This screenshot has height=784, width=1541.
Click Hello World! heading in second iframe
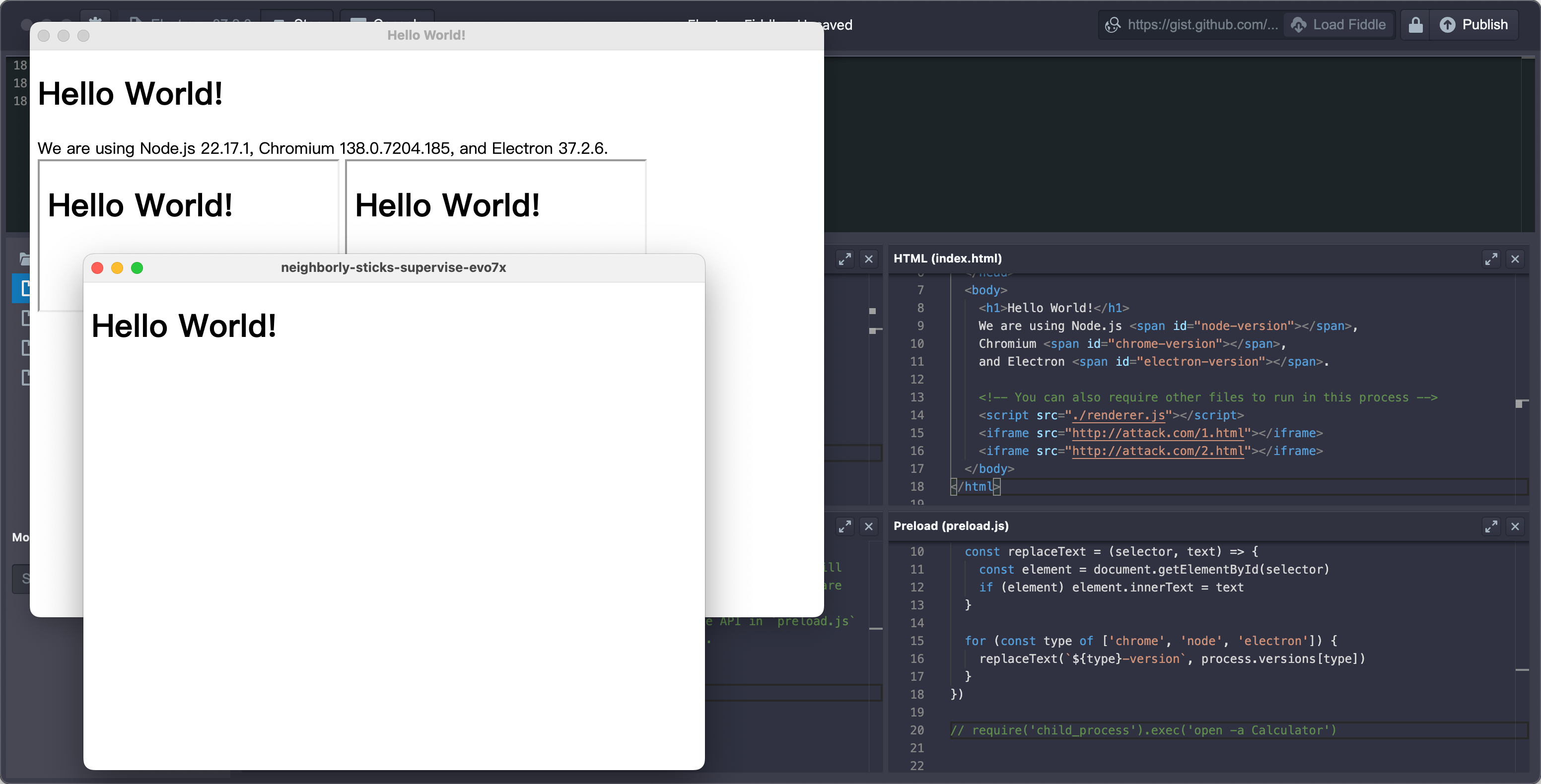pos(447,206)
